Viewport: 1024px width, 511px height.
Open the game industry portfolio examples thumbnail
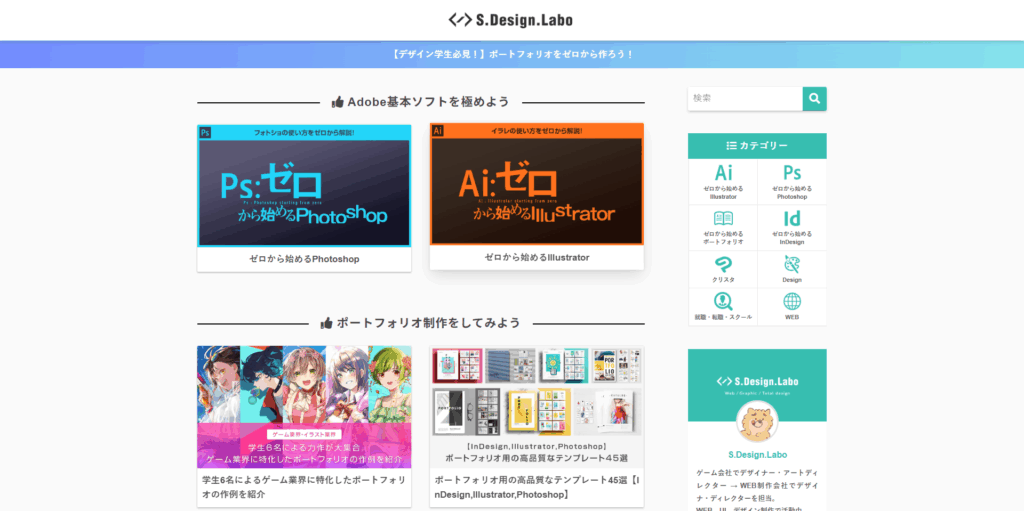tap(304, 407)
